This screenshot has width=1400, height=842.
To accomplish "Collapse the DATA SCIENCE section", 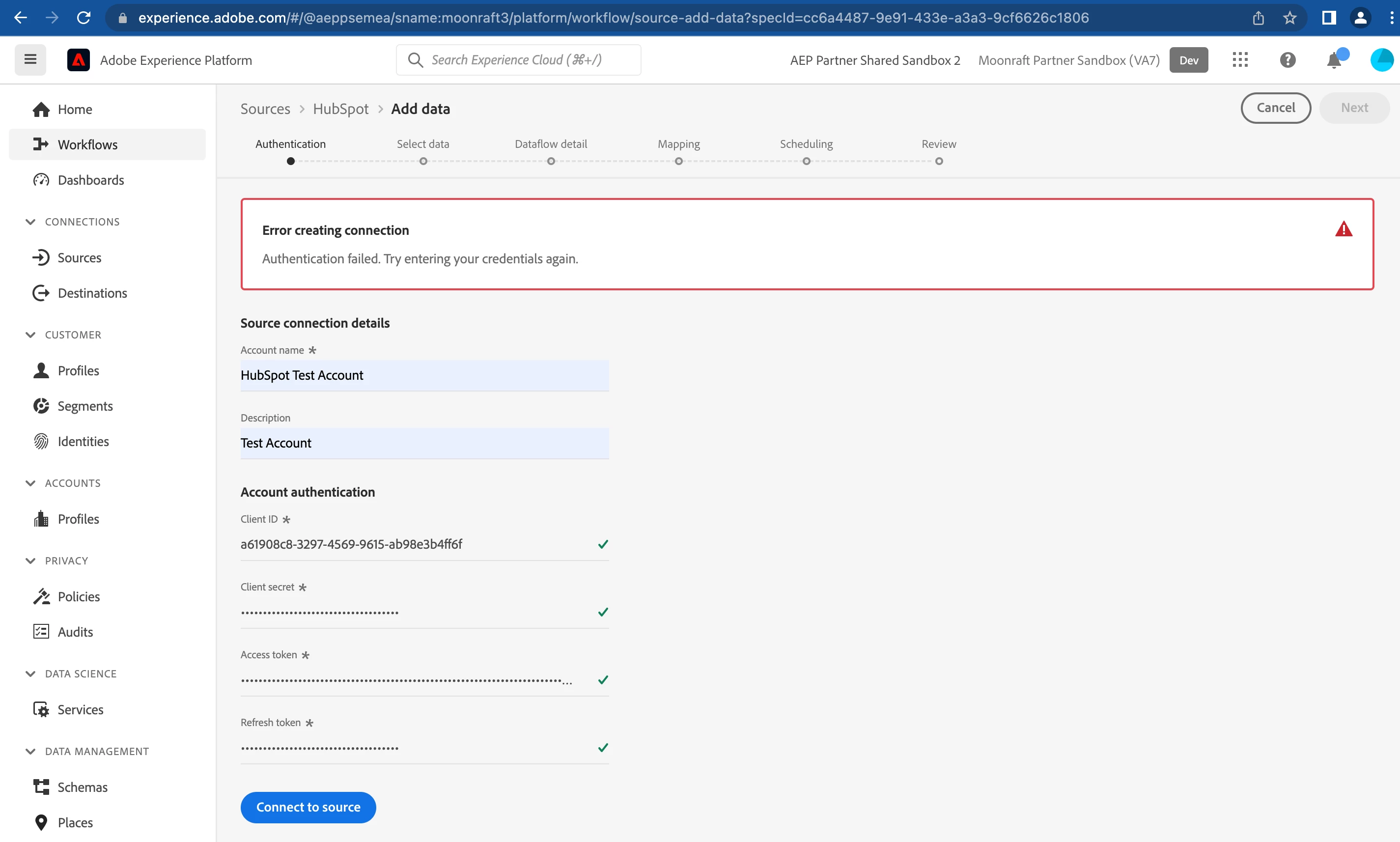I will click(x=30, y=674).
